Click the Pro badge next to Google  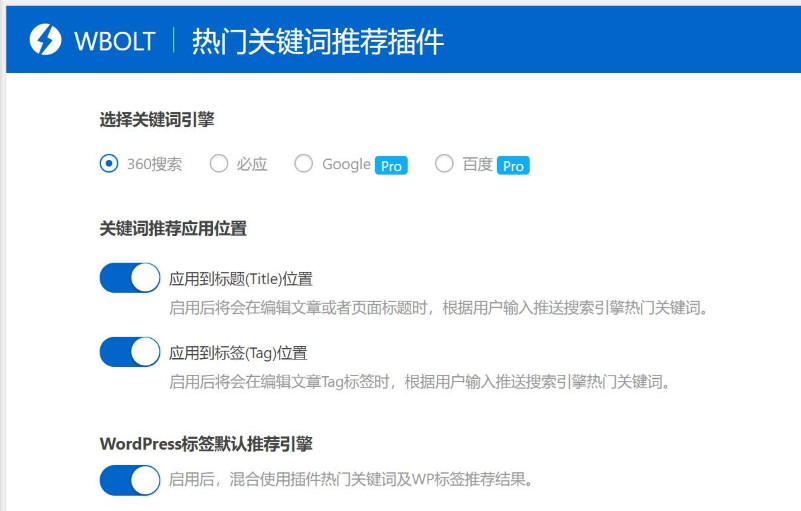tap(391, 166)
